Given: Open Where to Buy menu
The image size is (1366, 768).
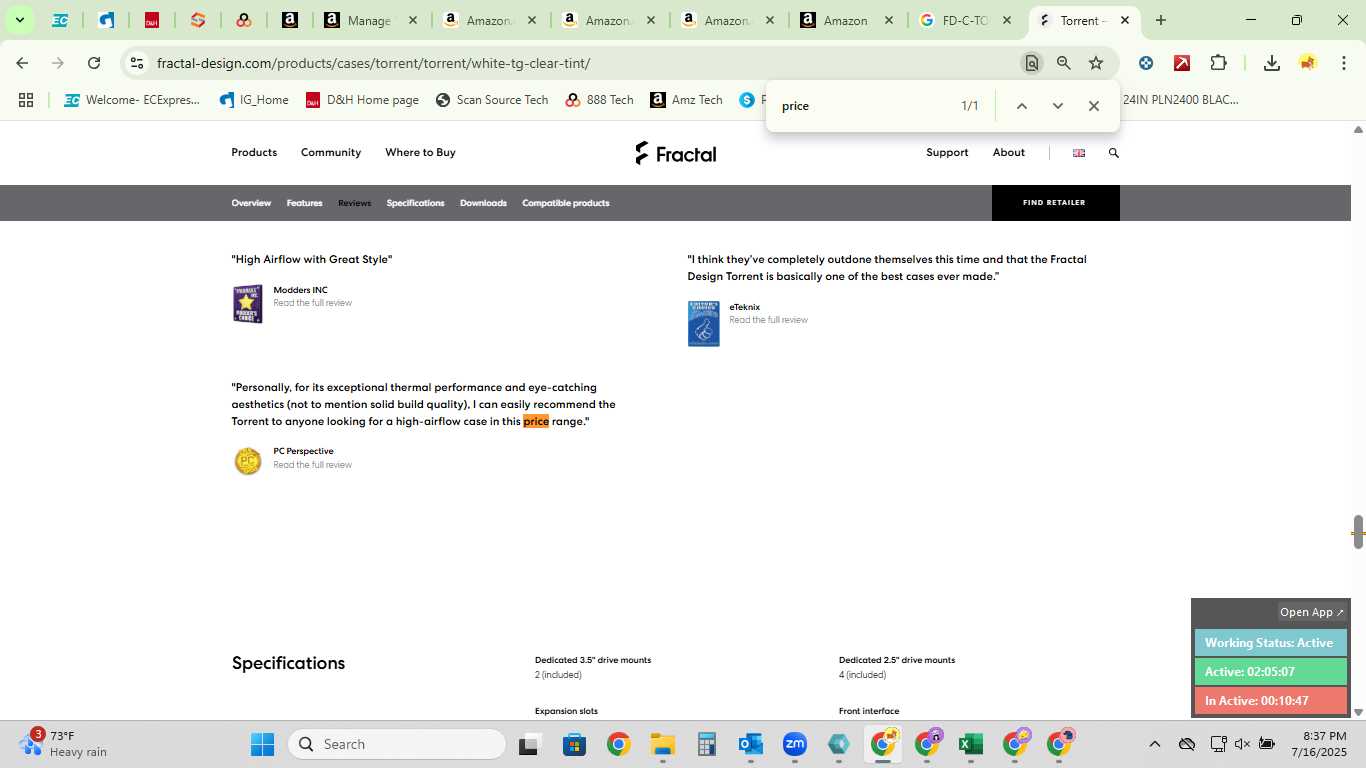Looking at the screenshot, I should pyautogui.click(x=420, y=152).
